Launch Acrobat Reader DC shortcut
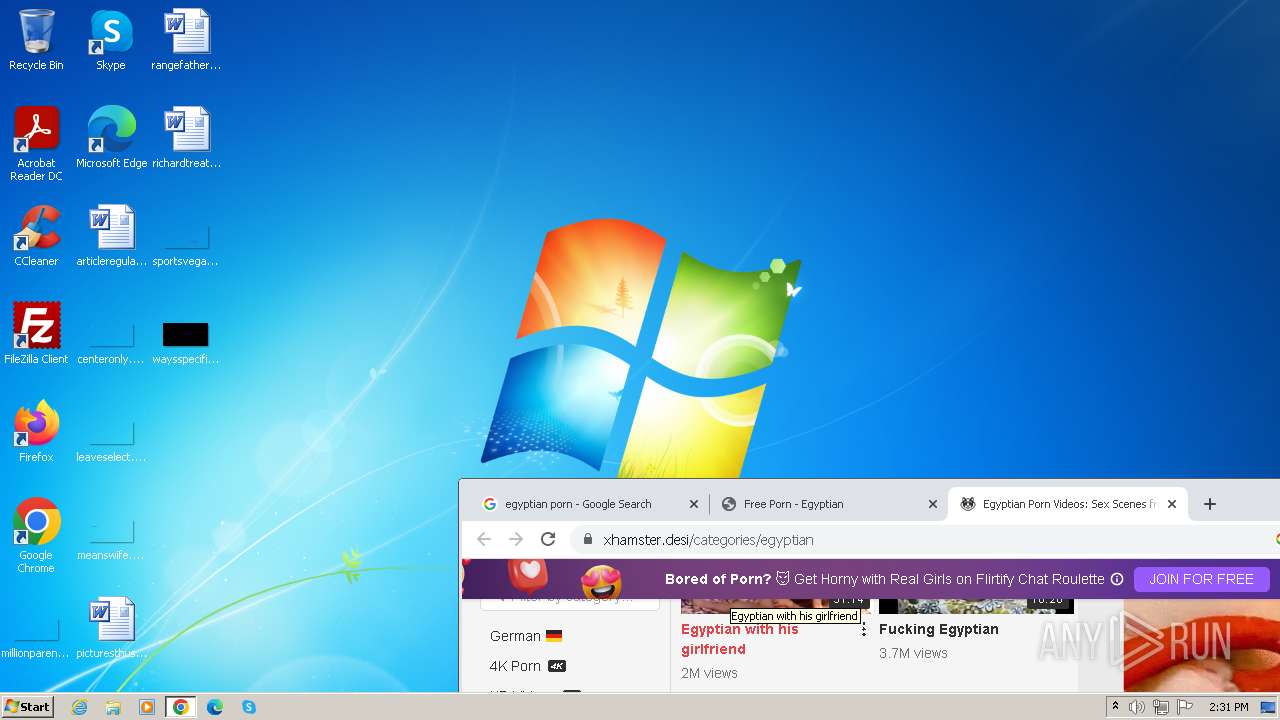Screen dimensions: 1280x720 (x=36, y=143)
